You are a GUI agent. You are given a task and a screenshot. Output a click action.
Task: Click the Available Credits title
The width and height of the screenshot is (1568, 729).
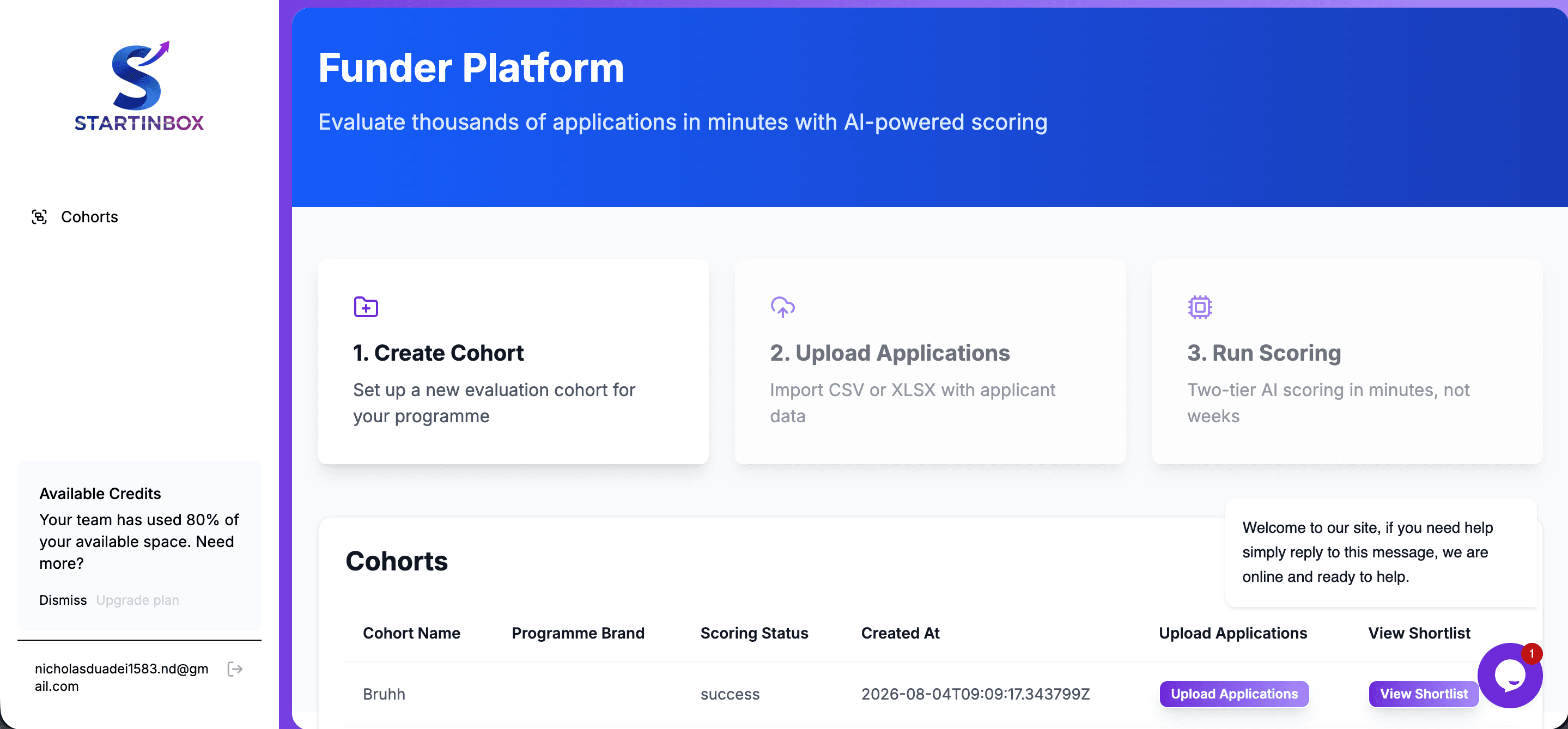(x=100, y=494)
